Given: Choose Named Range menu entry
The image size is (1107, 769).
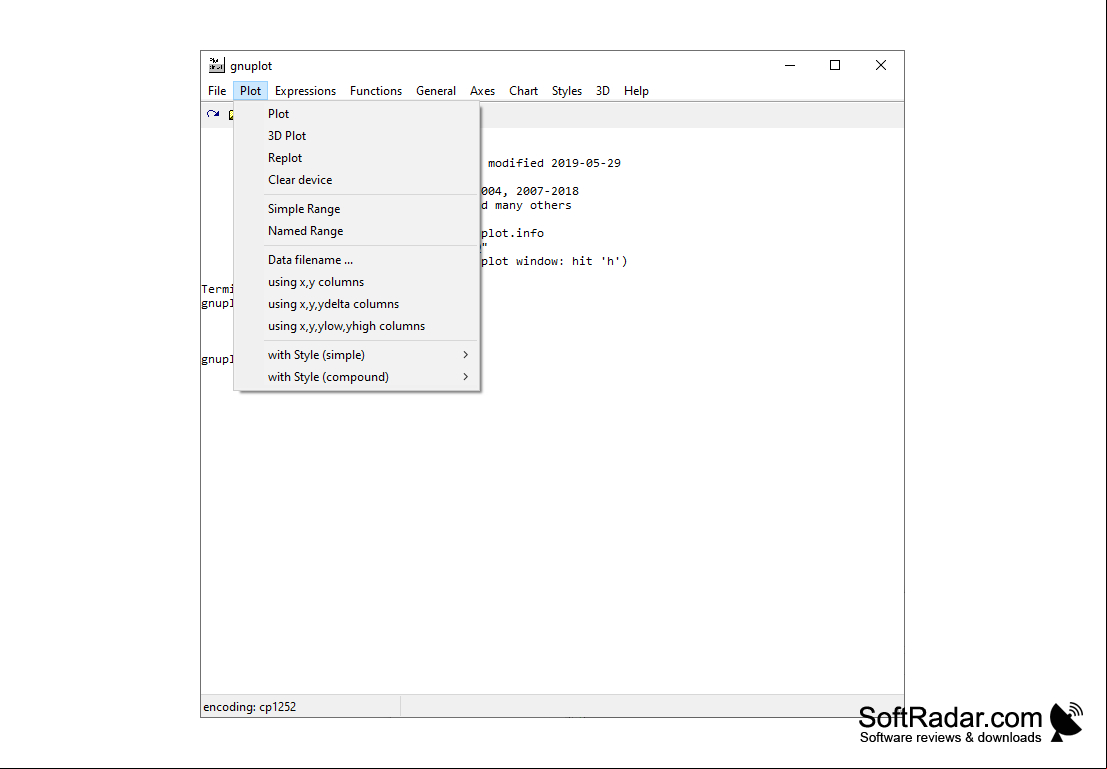Looking at the screenshot, I should click(357, 231).
